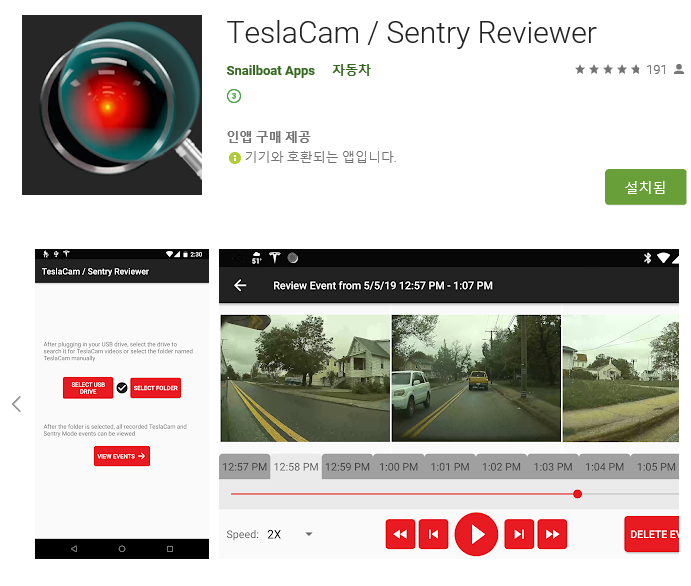This screenshot has height=586, width=691.
Task: Select the 1:02 PM timeline segment
Action: 502,467
